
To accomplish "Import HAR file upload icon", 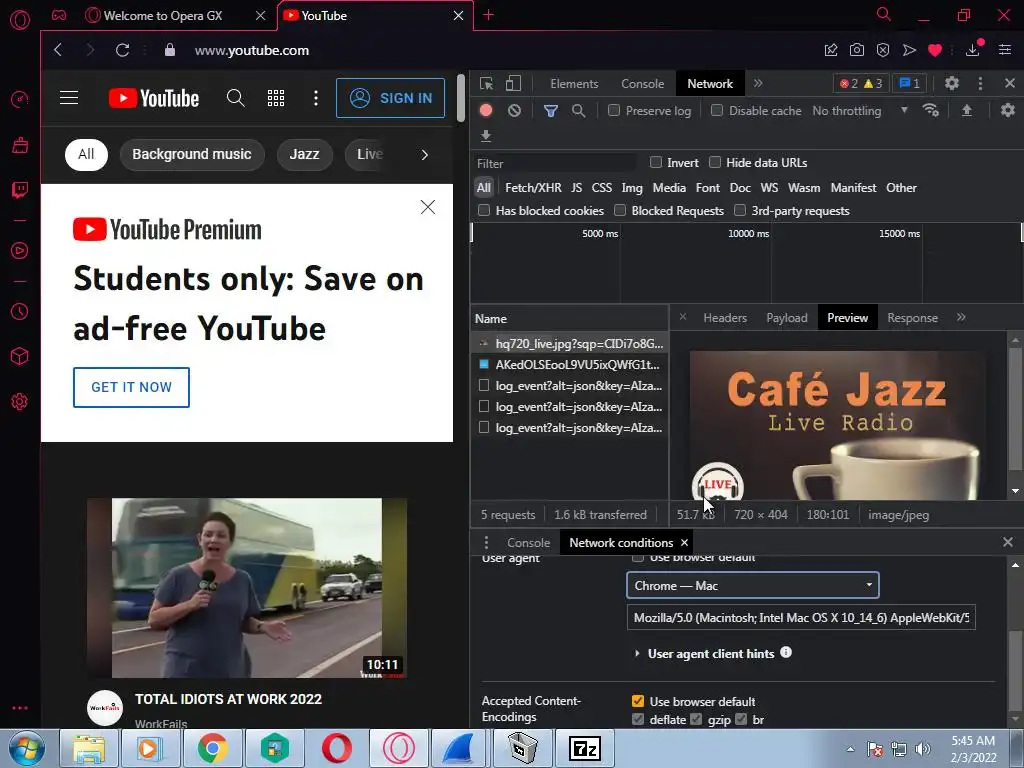I will [x=967, y=110].
